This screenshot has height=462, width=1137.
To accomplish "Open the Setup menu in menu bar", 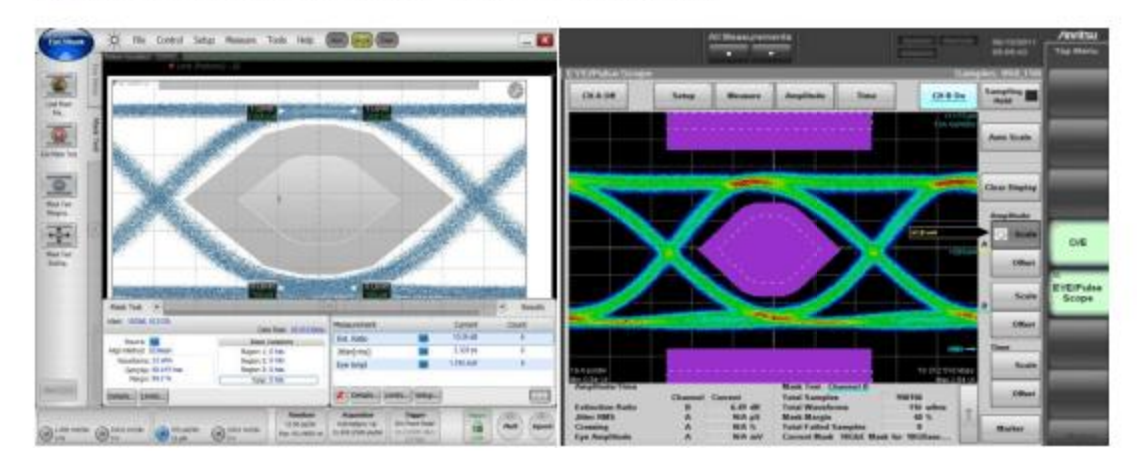I will (204, 40).
